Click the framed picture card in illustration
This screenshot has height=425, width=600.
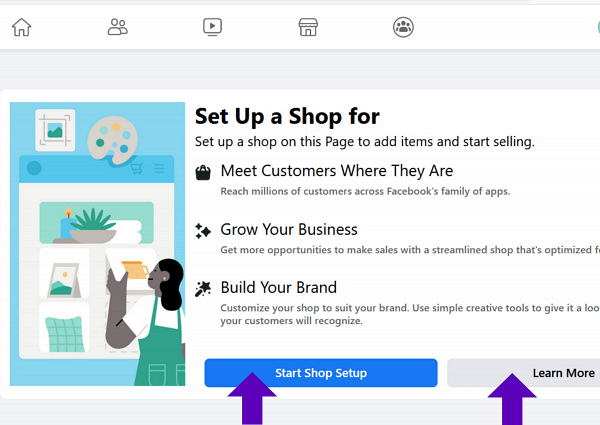(x=63, y=273)
